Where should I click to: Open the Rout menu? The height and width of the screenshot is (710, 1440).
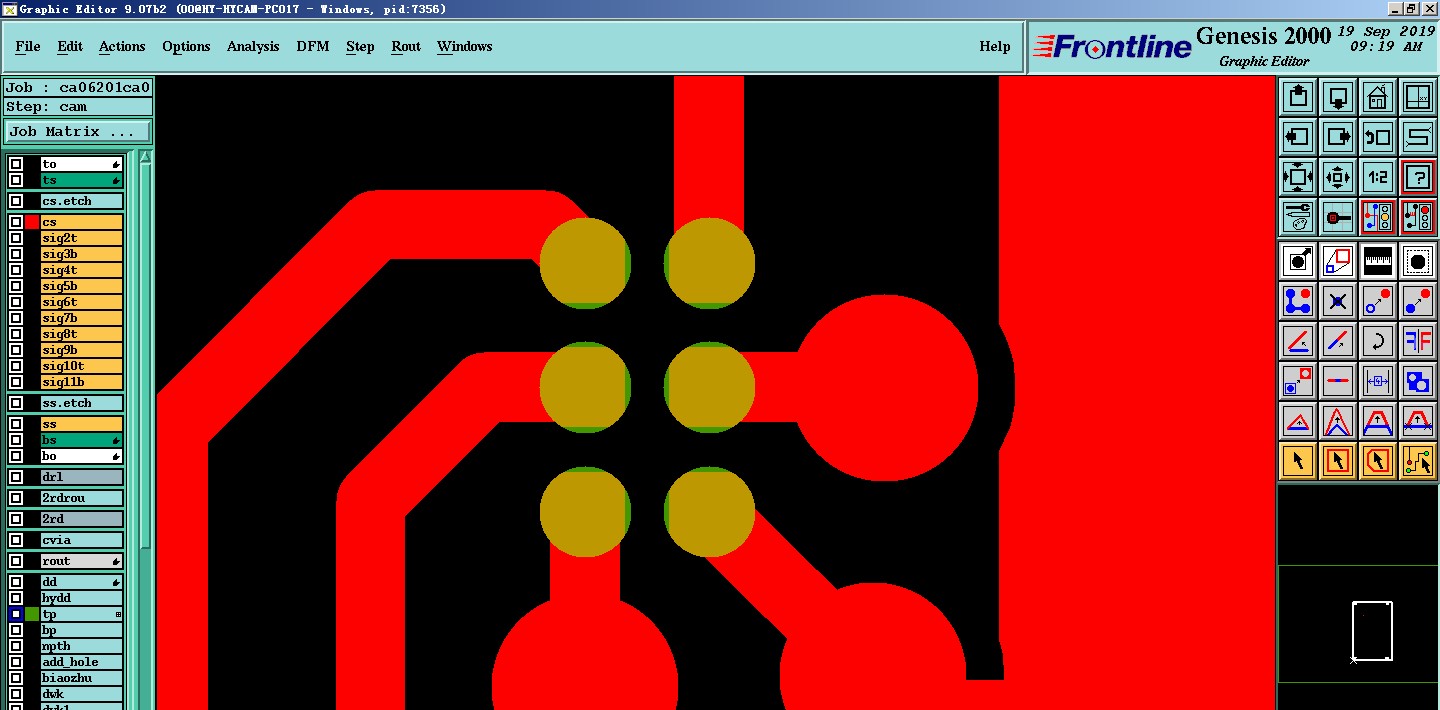coord(406,47)
